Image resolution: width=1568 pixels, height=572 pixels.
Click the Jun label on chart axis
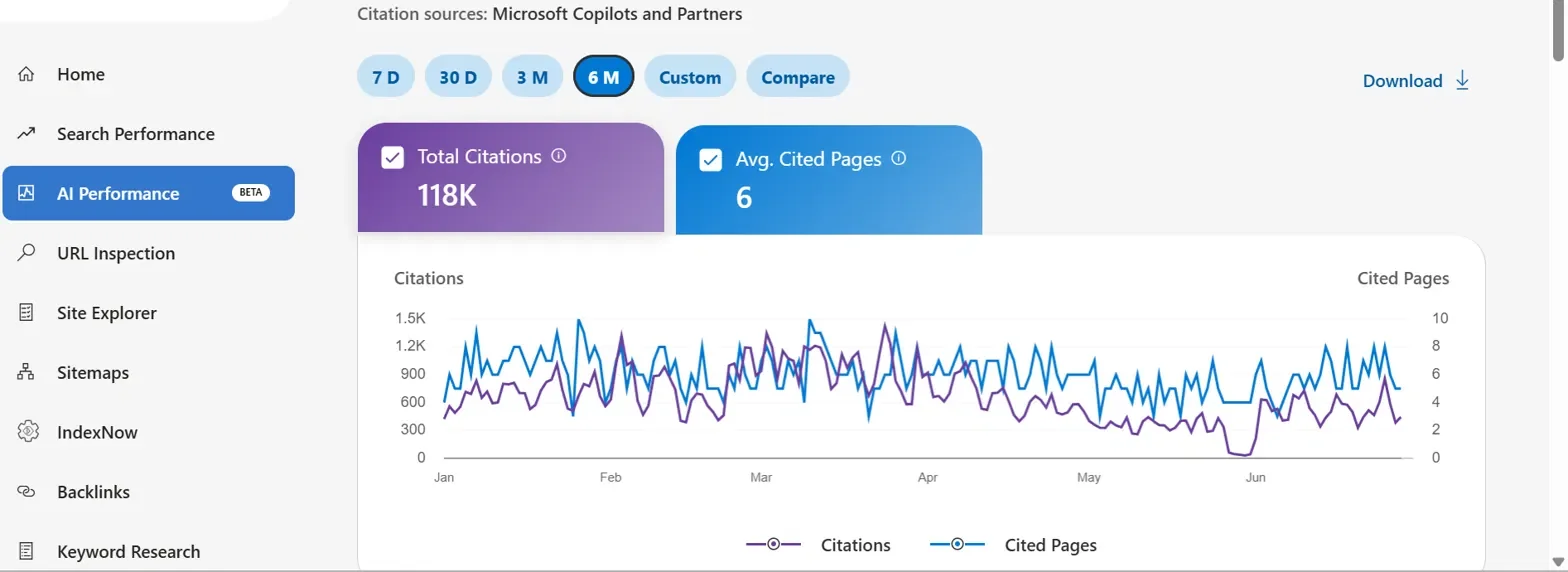coord(1256,478)
